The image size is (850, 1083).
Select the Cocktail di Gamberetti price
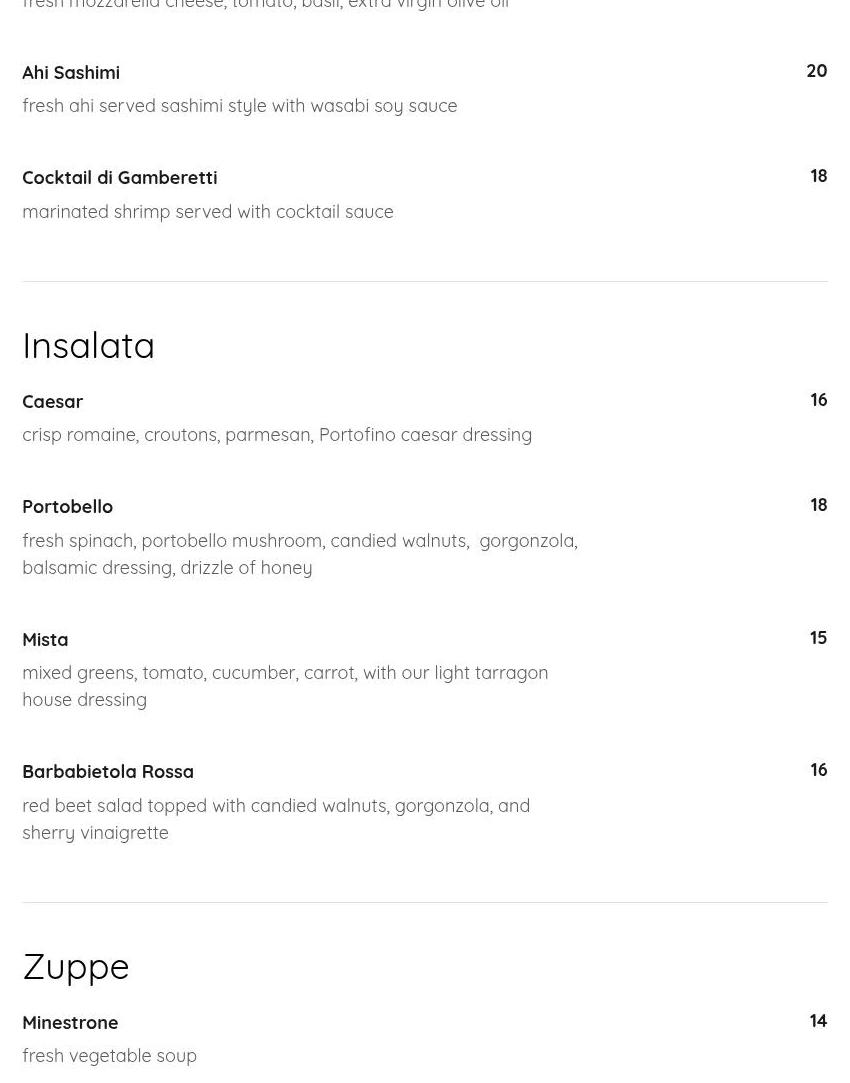(818, 176)
